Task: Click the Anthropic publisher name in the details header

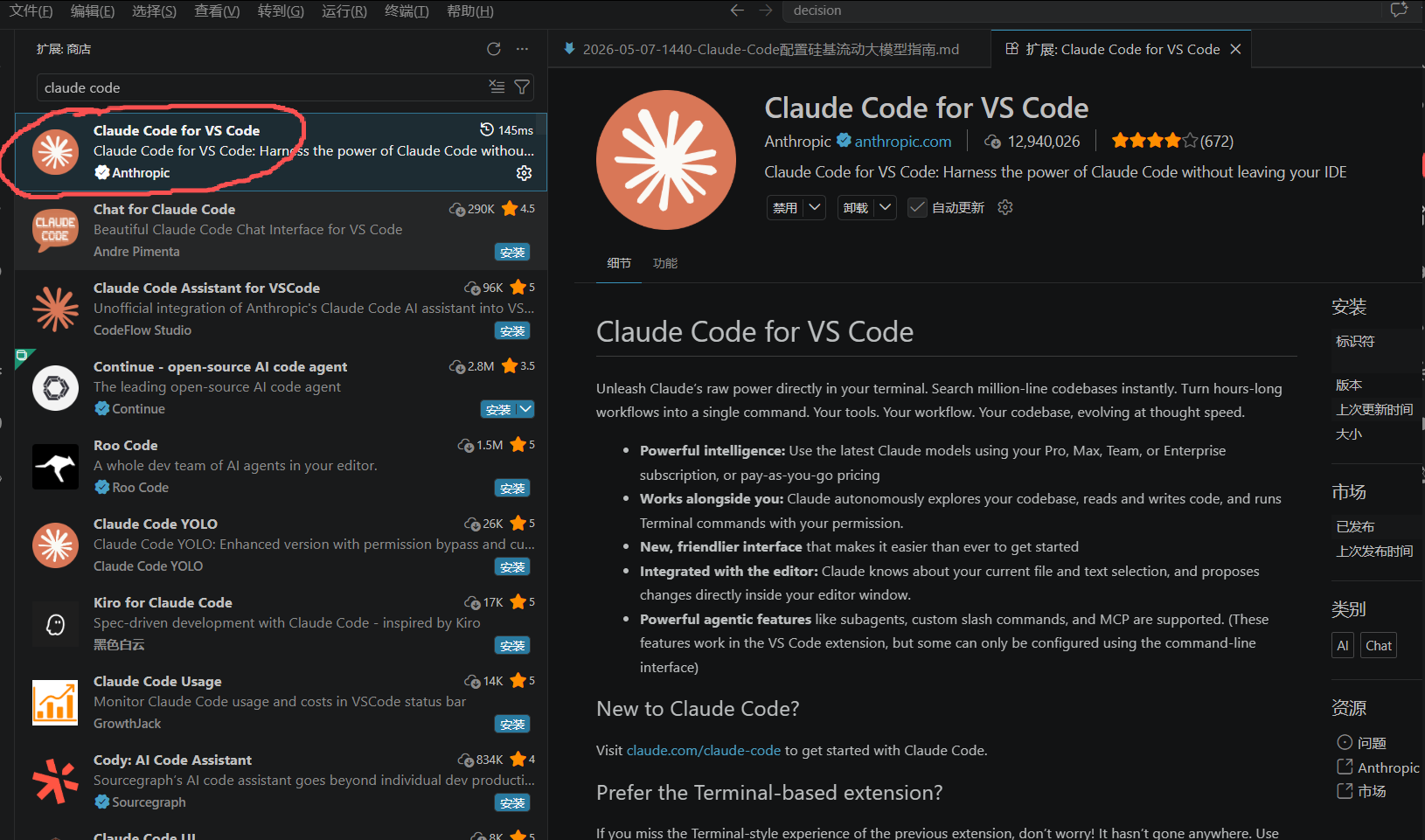Action: click(x=797, y=141)
